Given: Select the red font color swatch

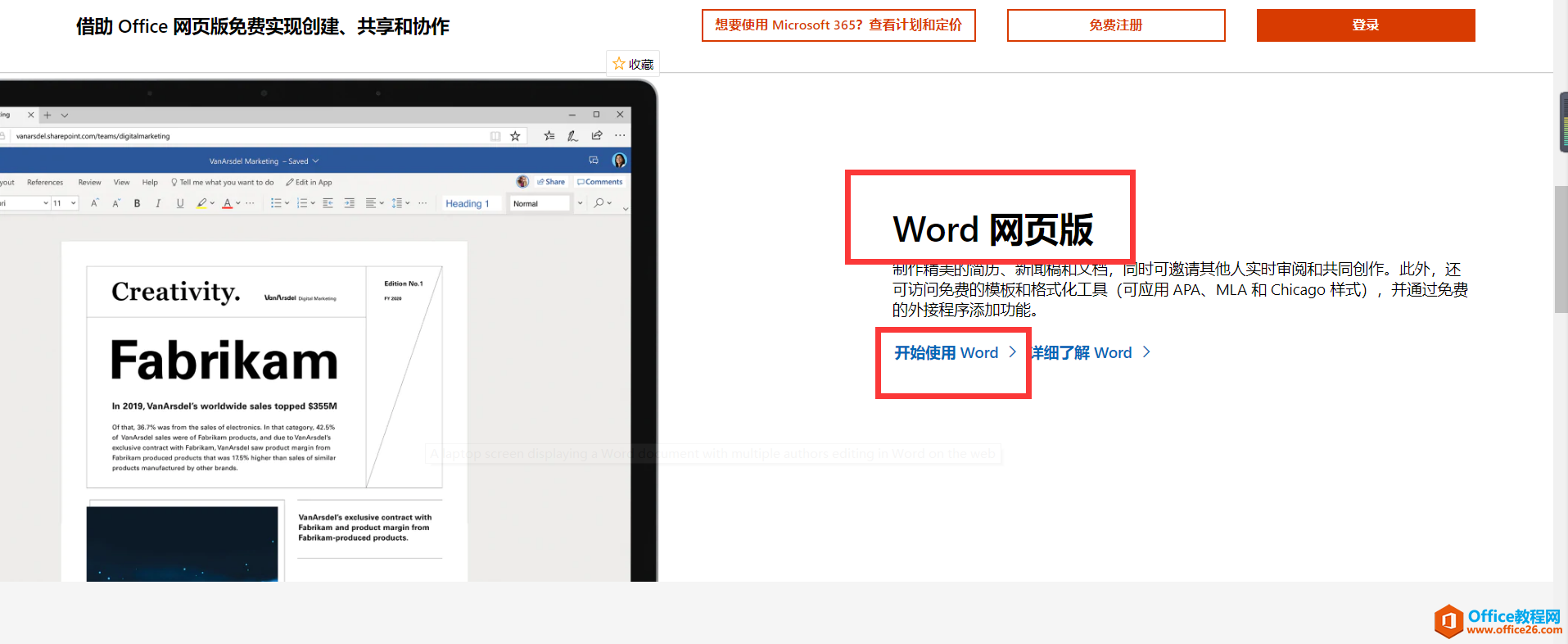Looking at the screenshot, I should 228,203.
